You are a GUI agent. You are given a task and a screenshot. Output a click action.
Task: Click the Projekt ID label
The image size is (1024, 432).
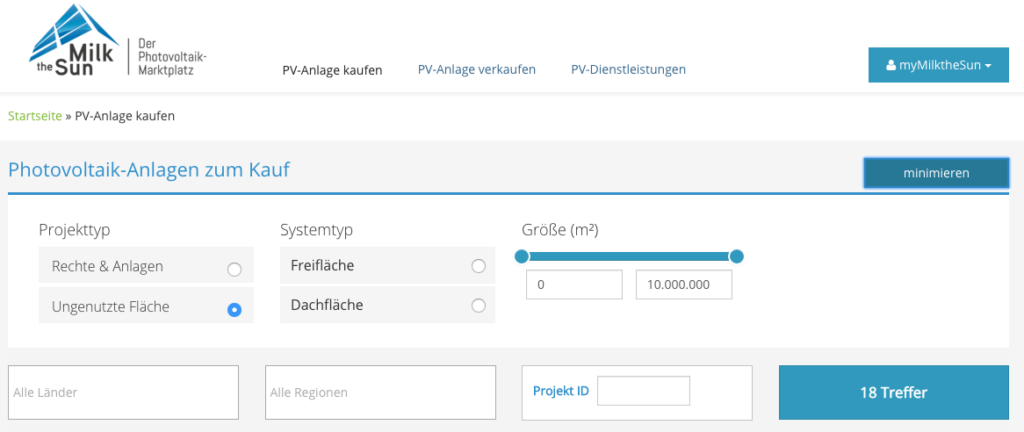pos(561,391)
